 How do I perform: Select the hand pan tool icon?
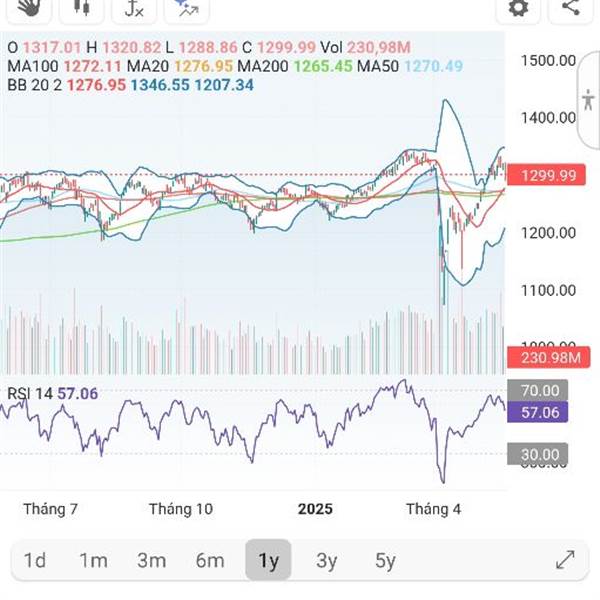[30, 7]
